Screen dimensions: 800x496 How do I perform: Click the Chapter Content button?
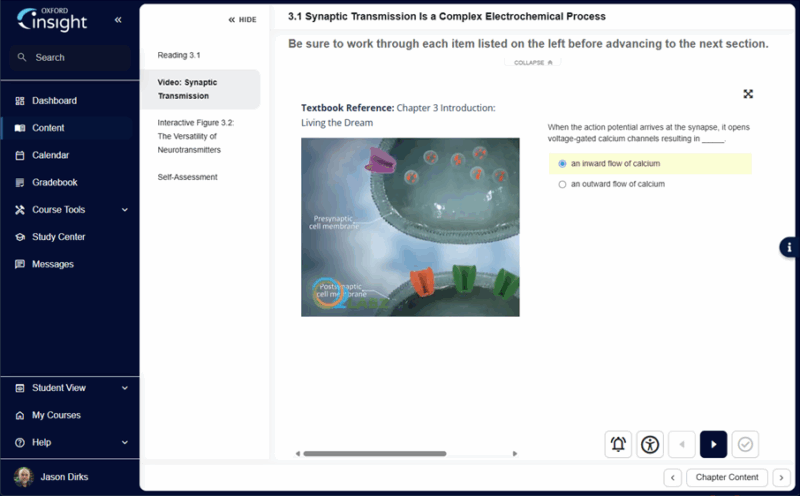(727, 478)
